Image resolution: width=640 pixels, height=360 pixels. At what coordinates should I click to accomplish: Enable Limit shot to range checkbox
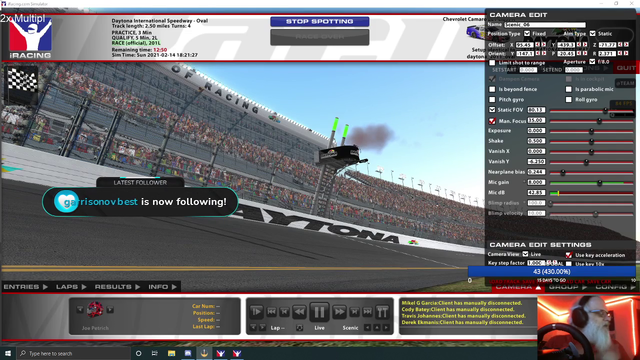coord(492,62)
